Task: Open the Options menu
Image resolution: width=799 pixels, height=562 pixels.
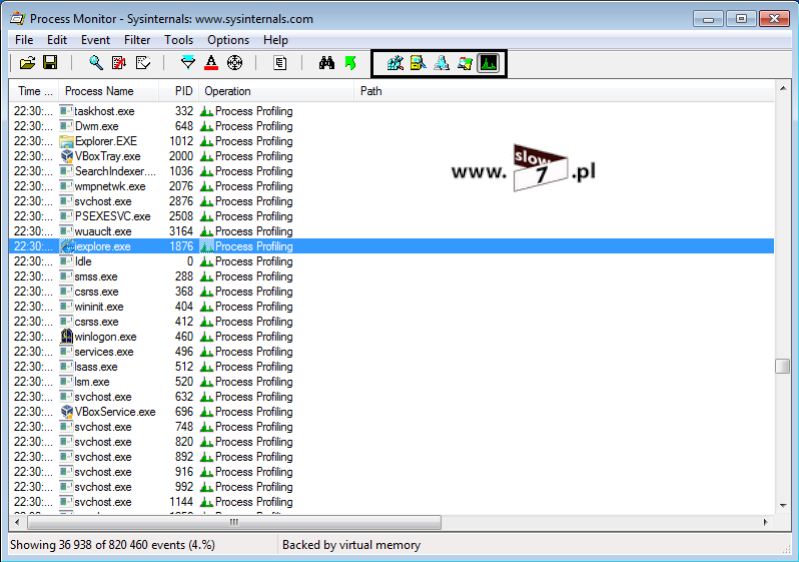Action: click(x=228, y=40)
